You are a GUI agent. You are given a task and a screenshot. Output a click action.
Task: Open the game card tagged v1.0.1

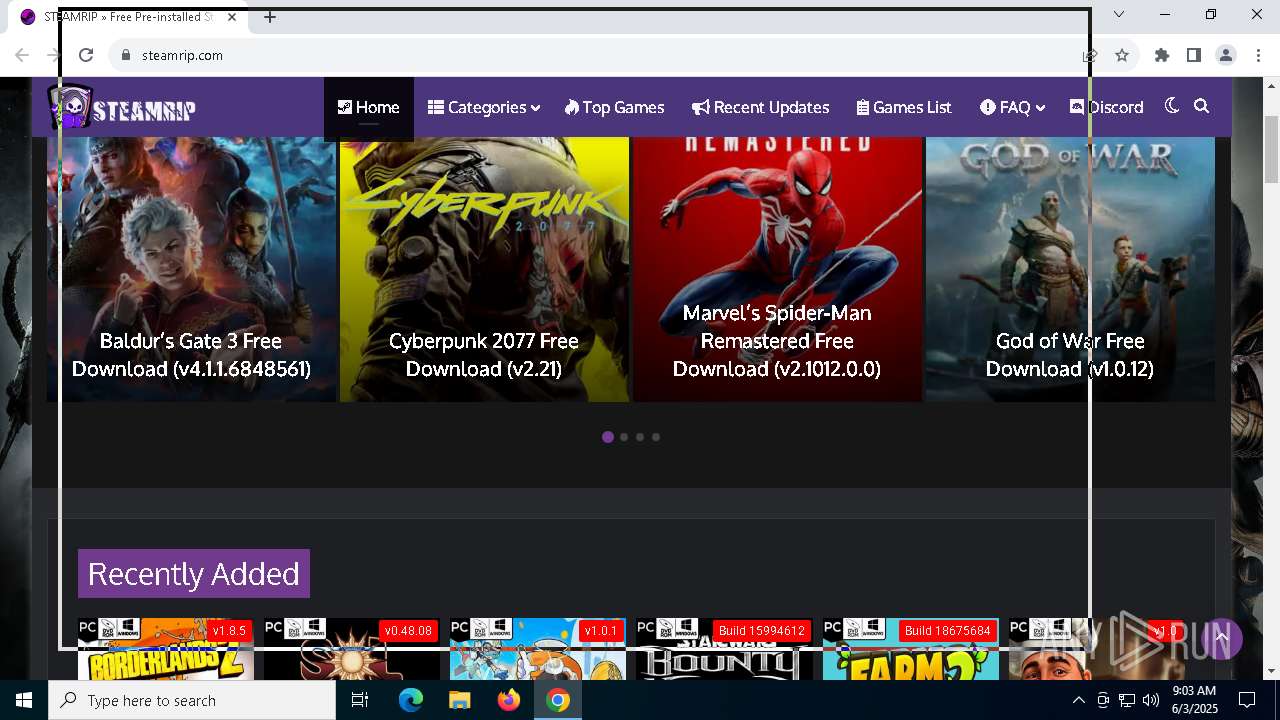[x=538, y=649]
